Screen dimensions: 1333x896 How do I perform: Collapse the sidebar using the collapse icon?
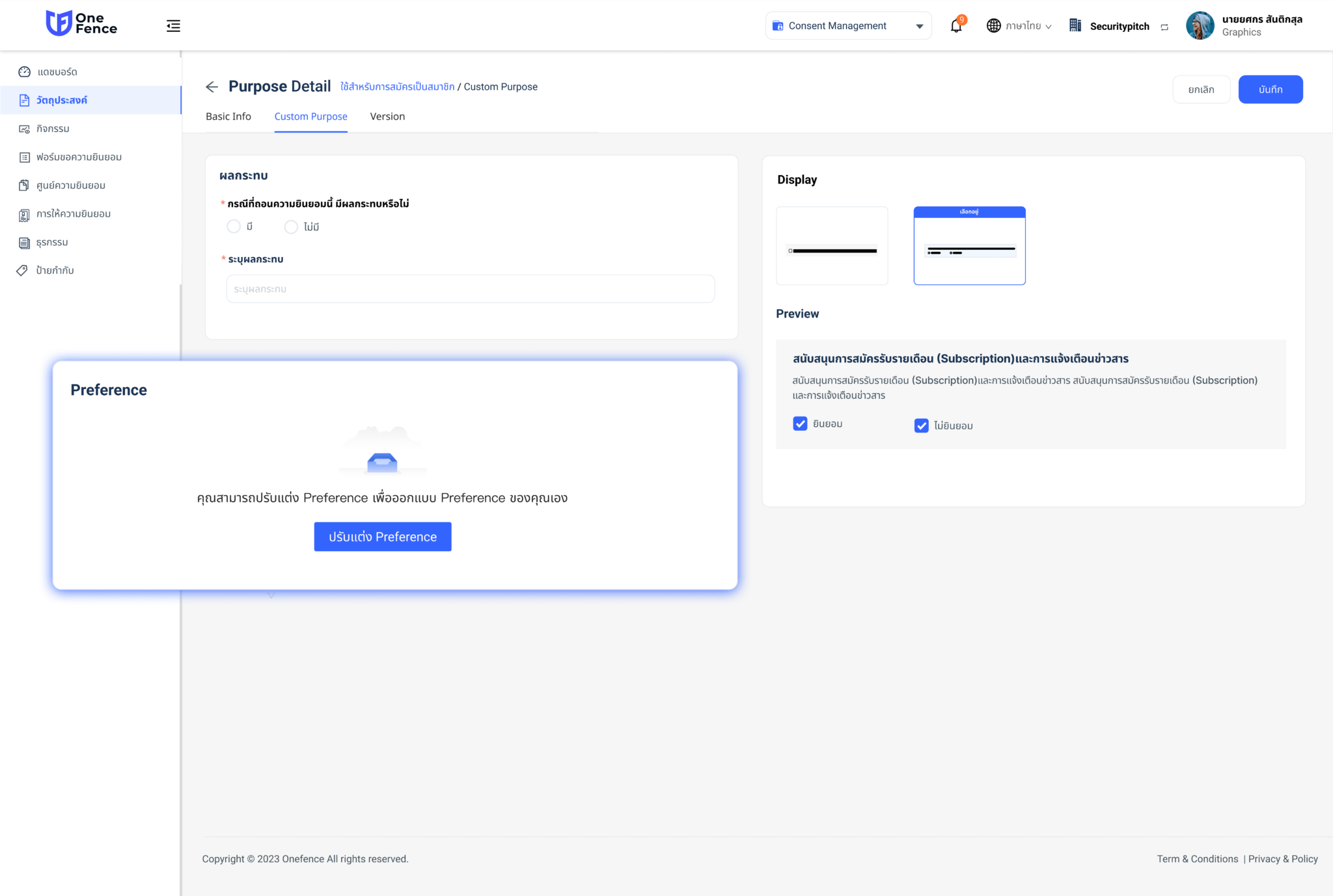click(x=172, y=25)
